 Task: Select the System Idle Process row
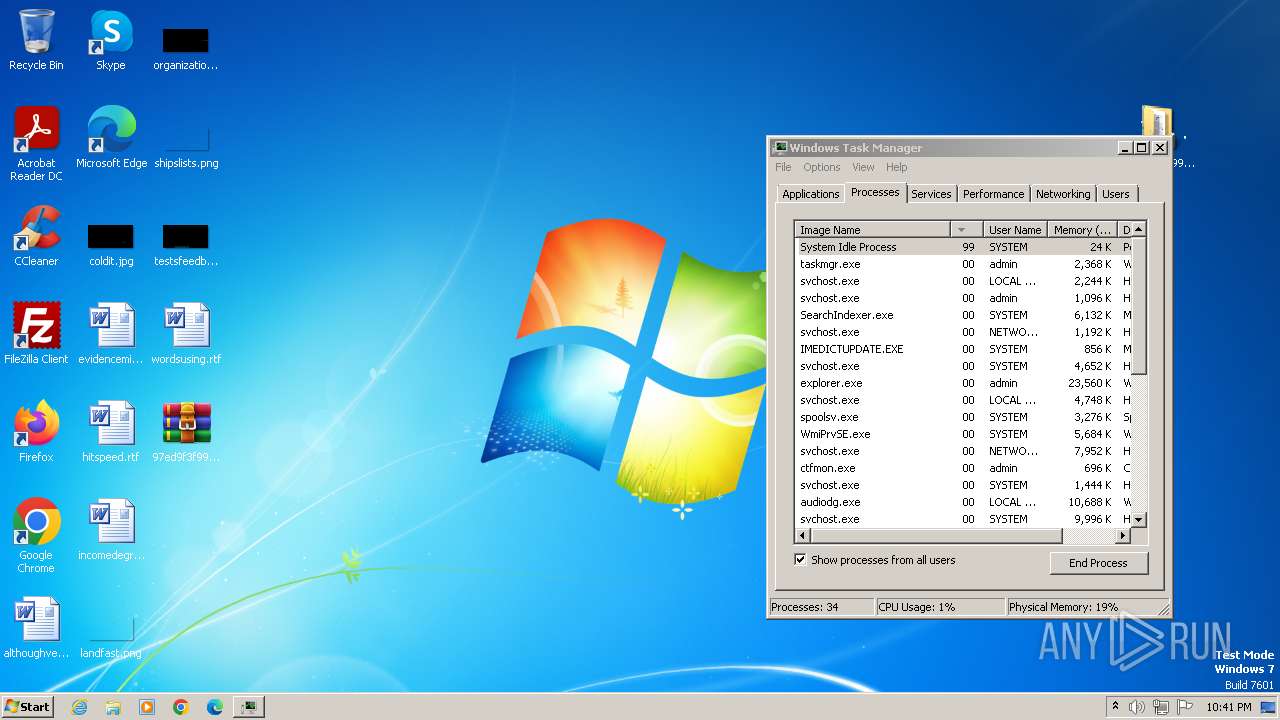click(x=962, y=247)
